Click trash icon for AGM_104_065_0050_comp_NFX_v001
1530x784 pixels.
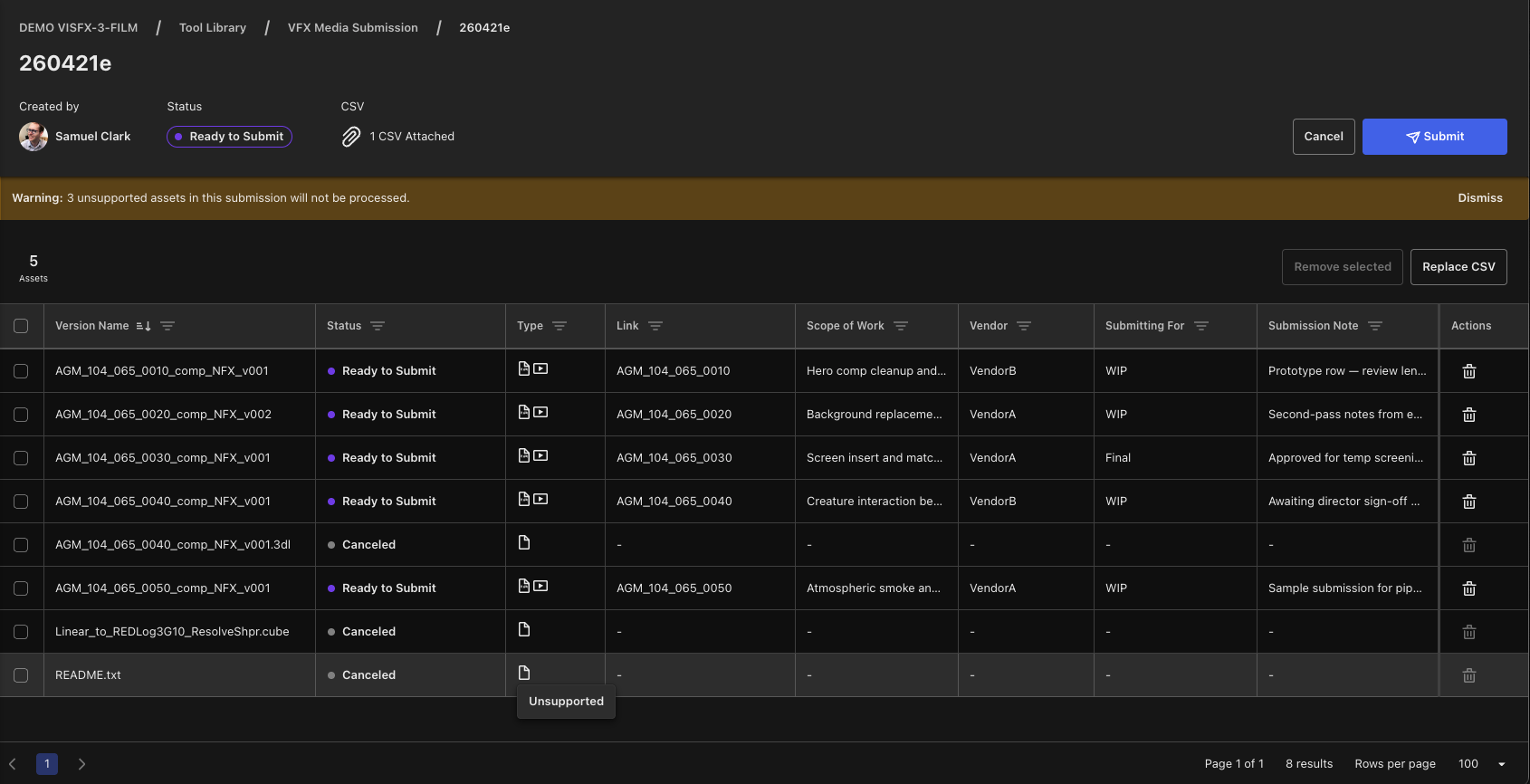pos(1469,588)
